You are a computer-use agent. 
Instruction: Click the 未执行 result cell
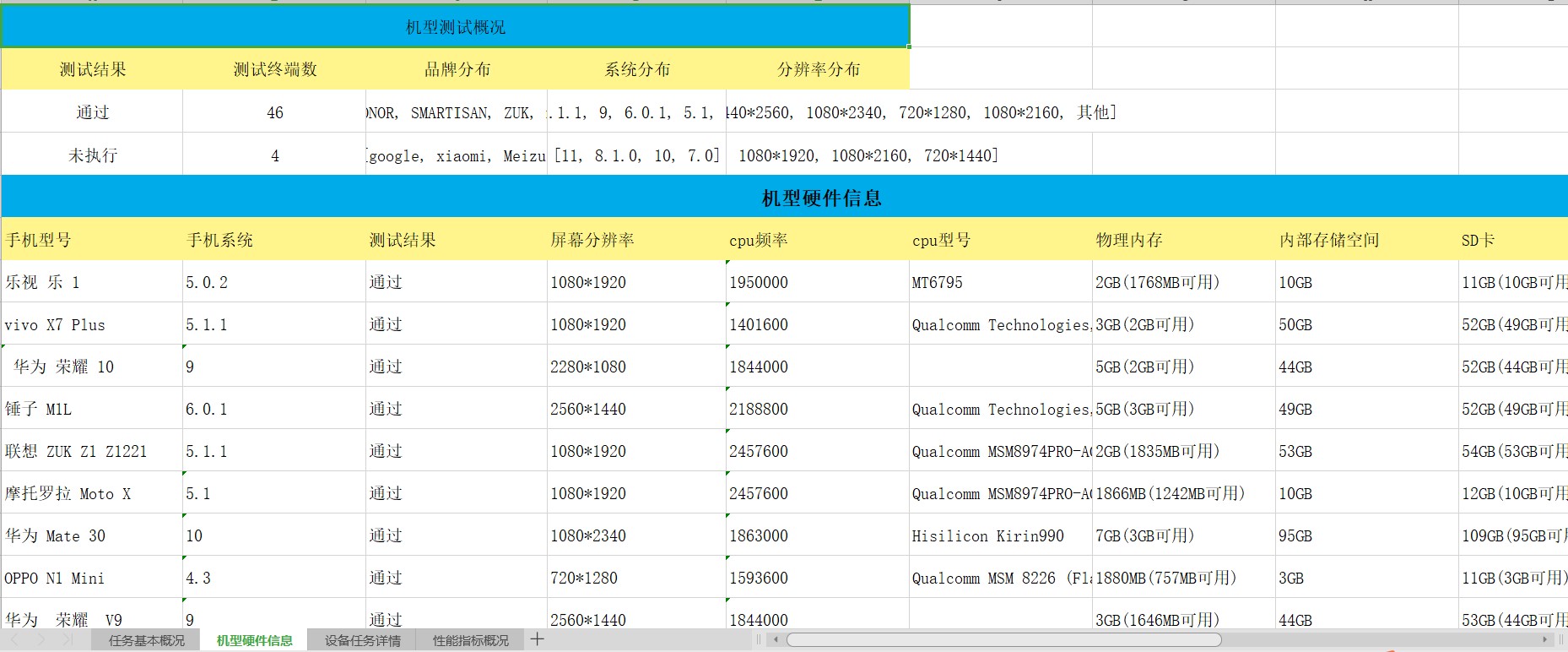click(x=92, y=155)
